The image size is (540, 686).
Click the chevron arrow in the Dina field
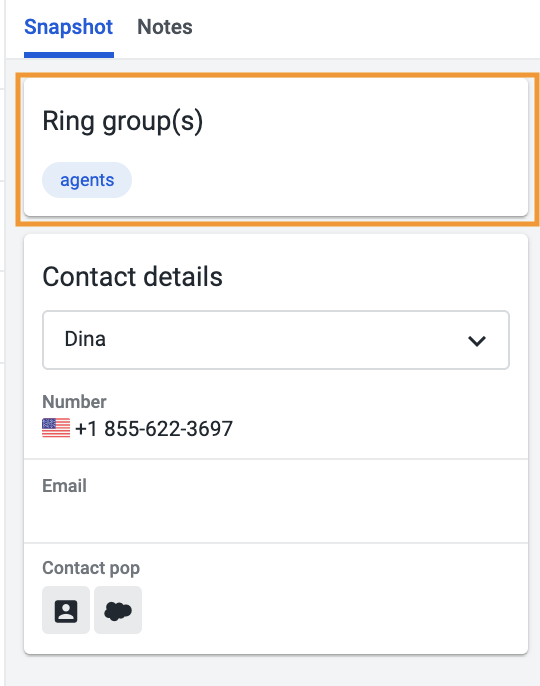477,340
